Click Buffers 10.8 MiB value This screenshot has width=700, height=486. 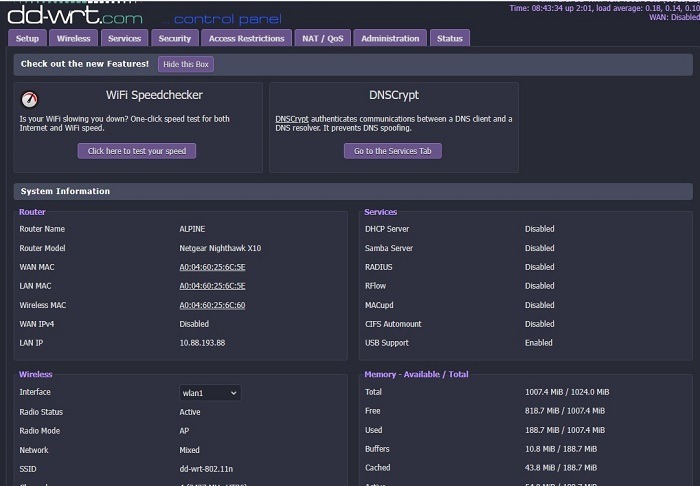tap(561, 449)
